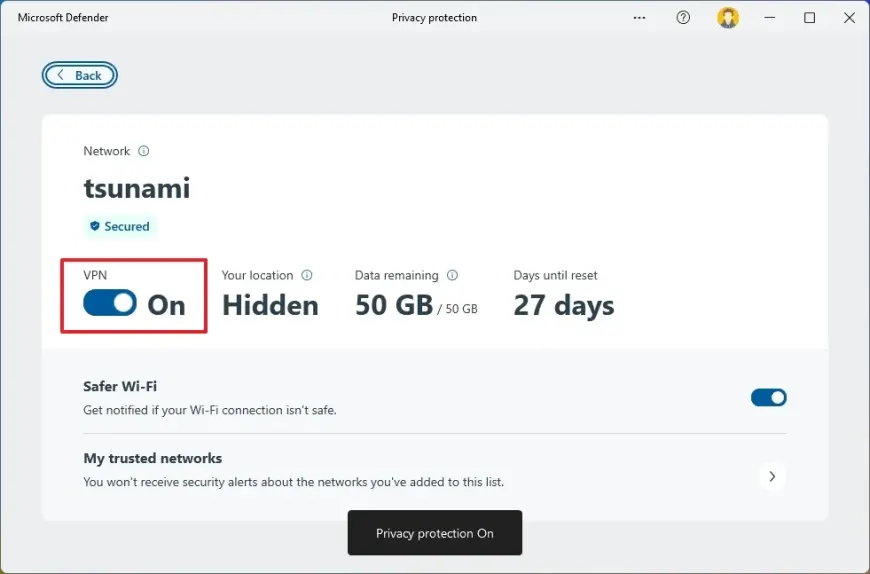Click the 50 GB data remaining value
This screenshot has width=870, height=574.
[394, 305]
